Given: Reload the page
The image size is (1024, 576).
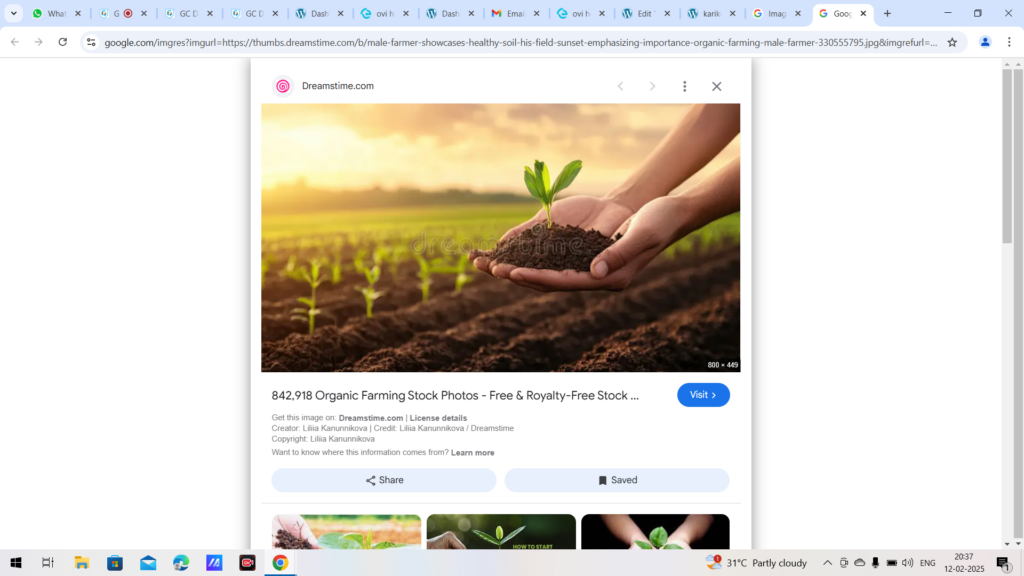Looking at the screenshot, I should (63, 42).
